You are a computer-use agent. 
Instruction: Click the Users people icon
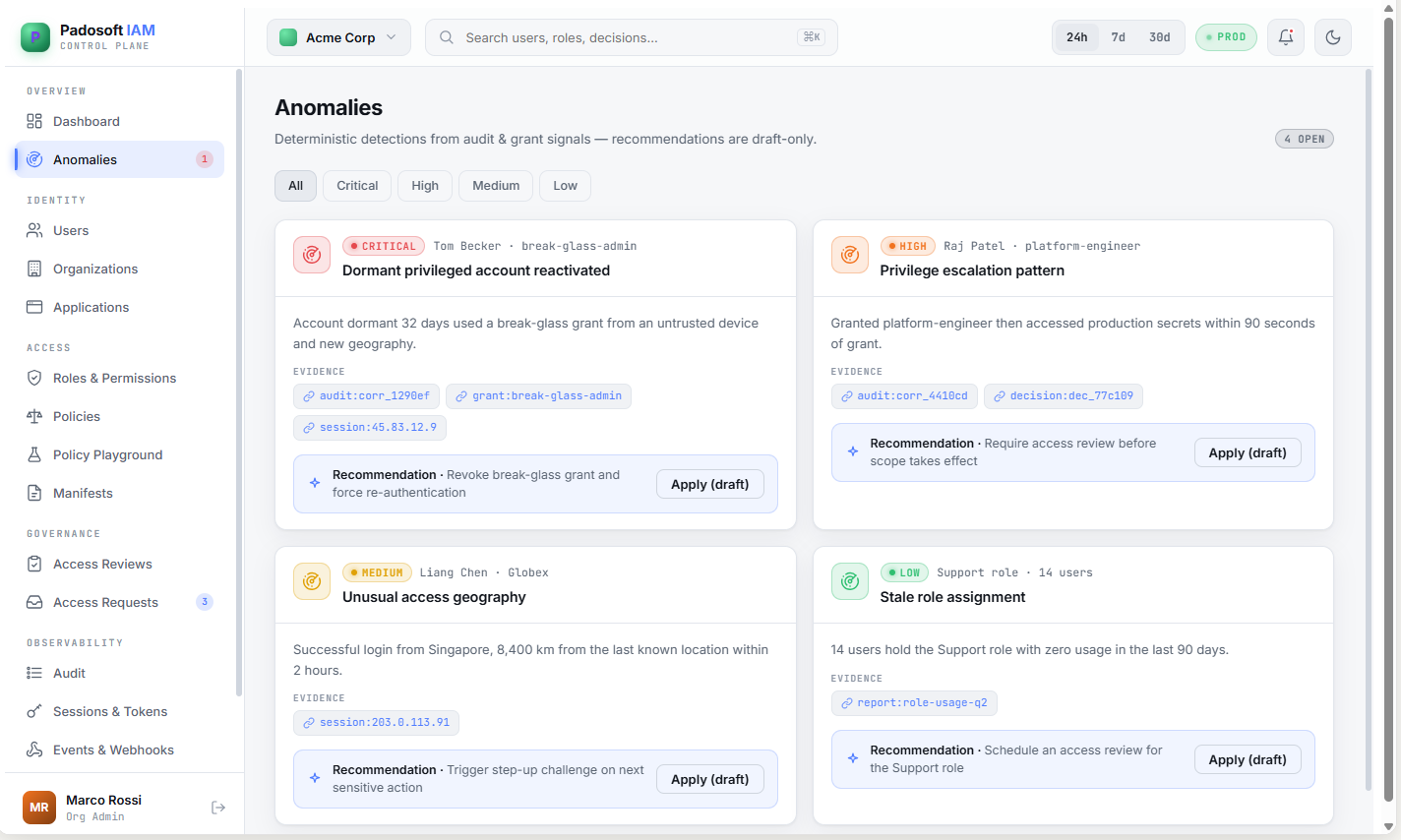point(34,230)
